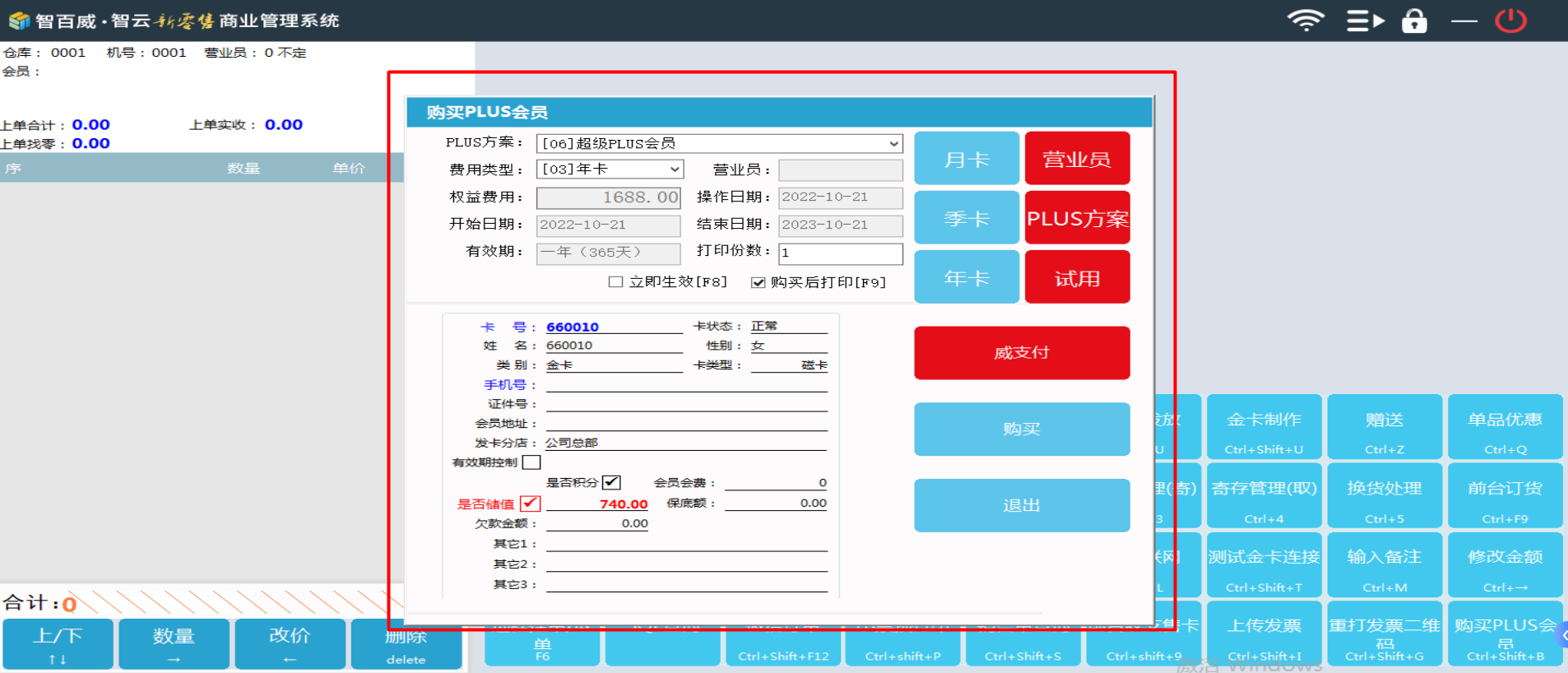The width and height of the screenshot is (1568, 673).
Task: Select the 月卡 option button
Action: [x=967, y=159]
